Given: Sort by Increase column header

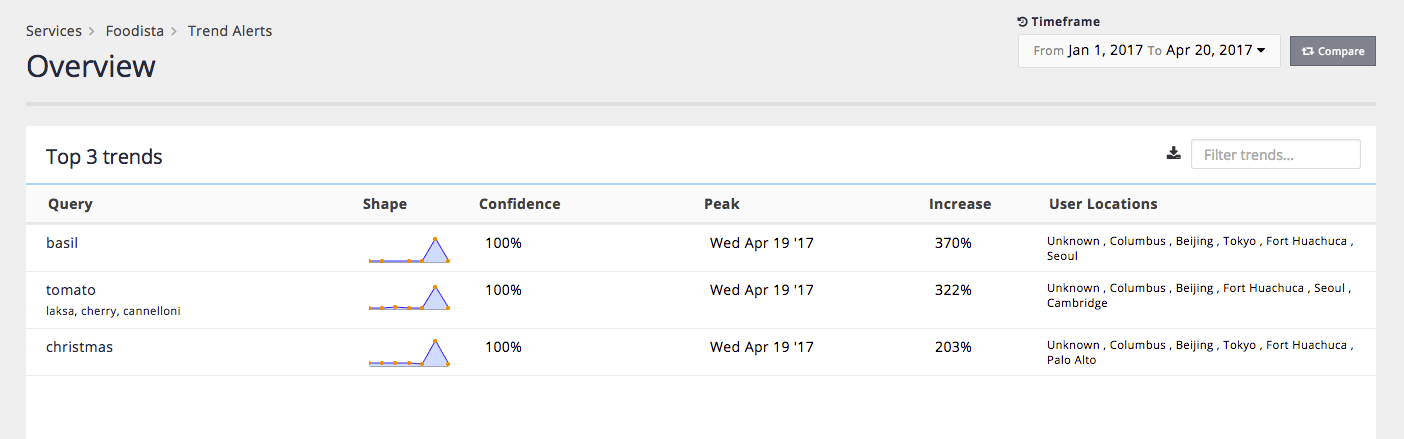Looking at the screenshot, I should click(959, 204).
